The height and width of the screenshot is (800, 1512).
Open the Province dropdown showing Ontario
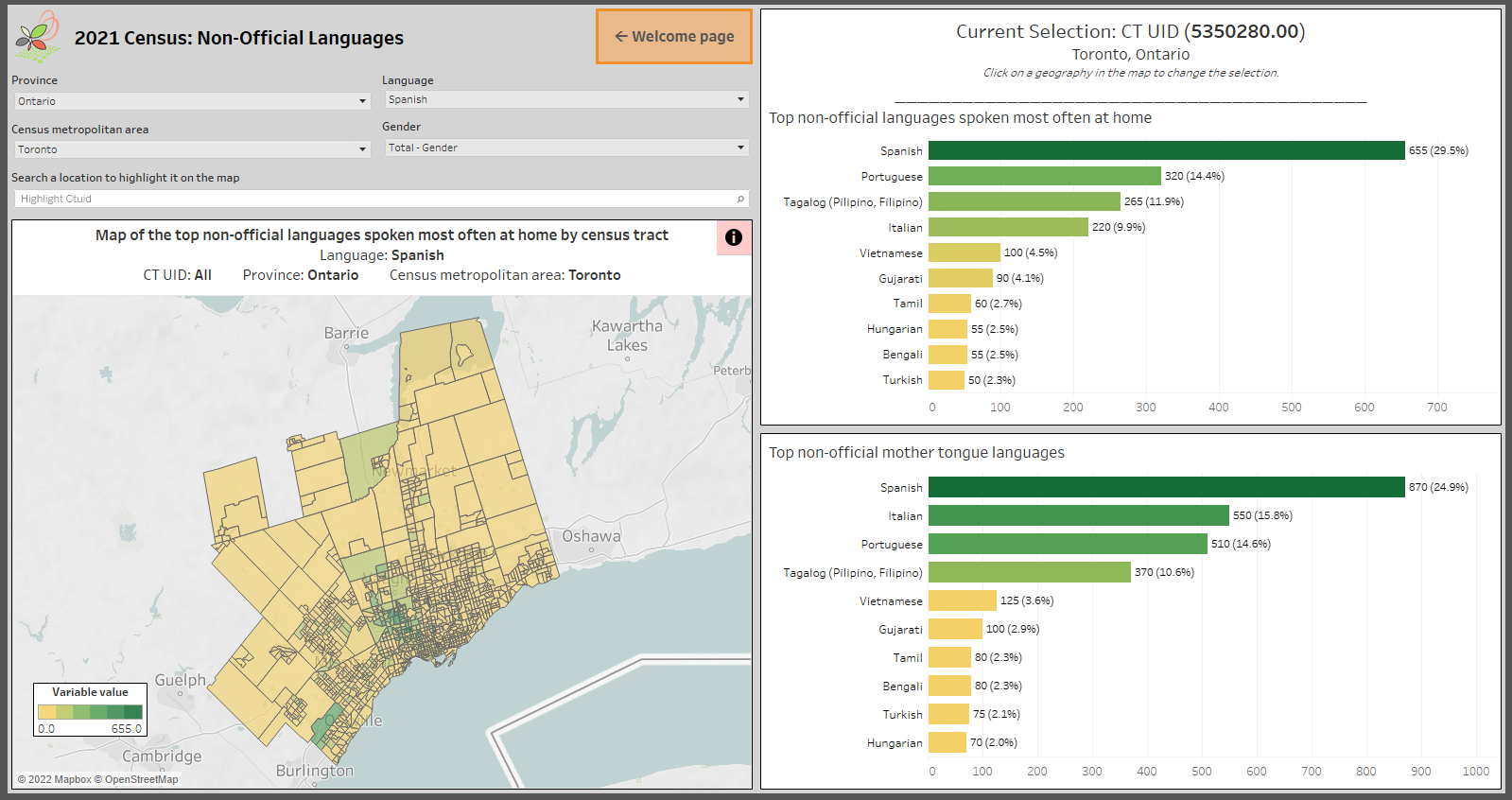click(192, 101)
